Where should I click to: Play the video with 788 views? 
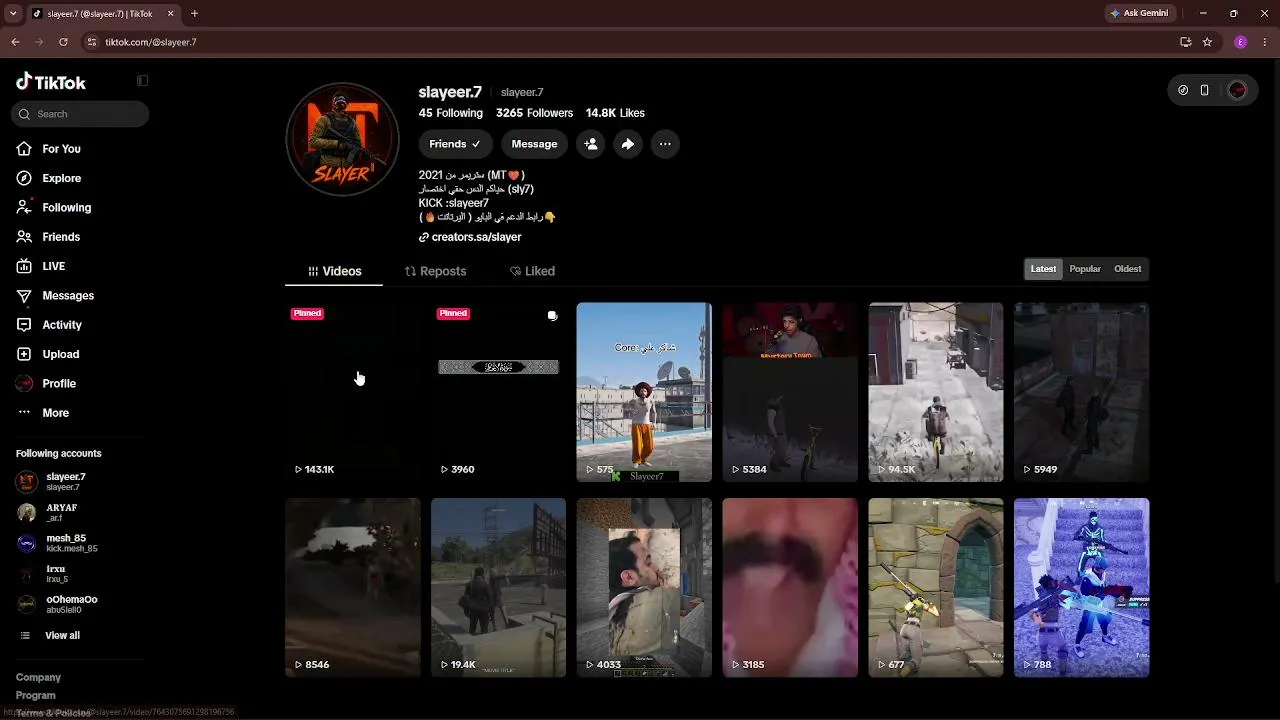point(1082,588)
